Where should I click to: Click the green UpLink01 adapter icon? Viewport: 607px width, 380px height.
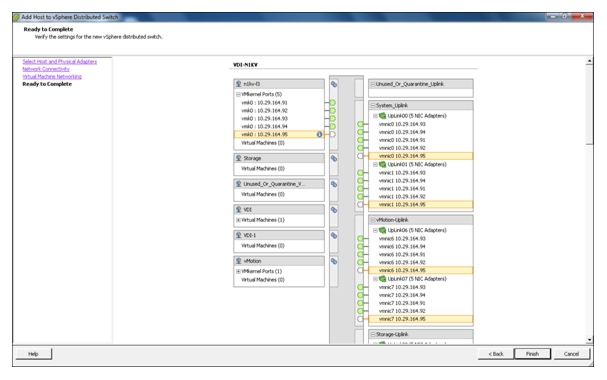click(382, 164)
